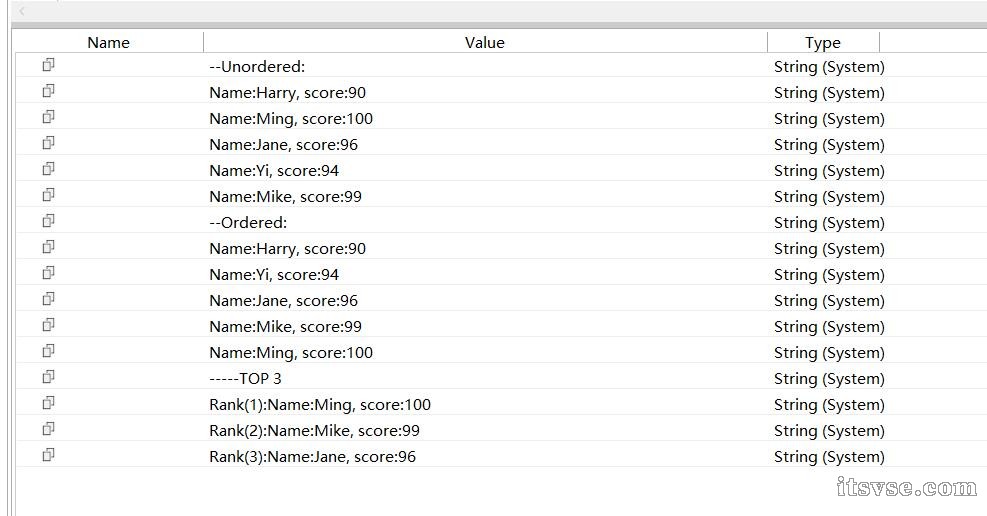
Task: Click the Type column header
Action: pyautogui.click(x=822, y=42)
